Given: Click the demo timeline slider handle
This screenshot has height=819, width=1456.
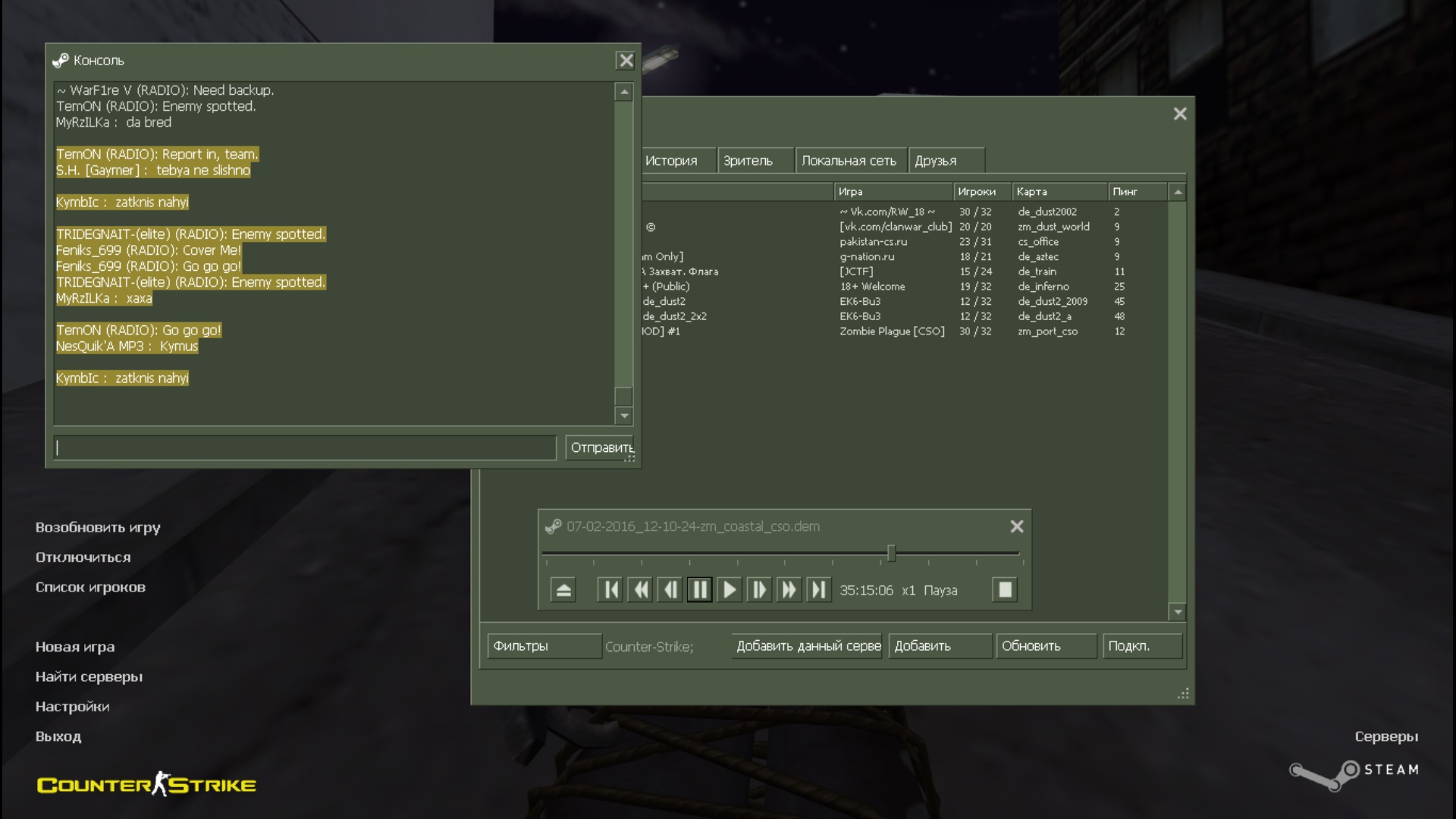Looking at the screenshot, I should (x=891, y=554).
